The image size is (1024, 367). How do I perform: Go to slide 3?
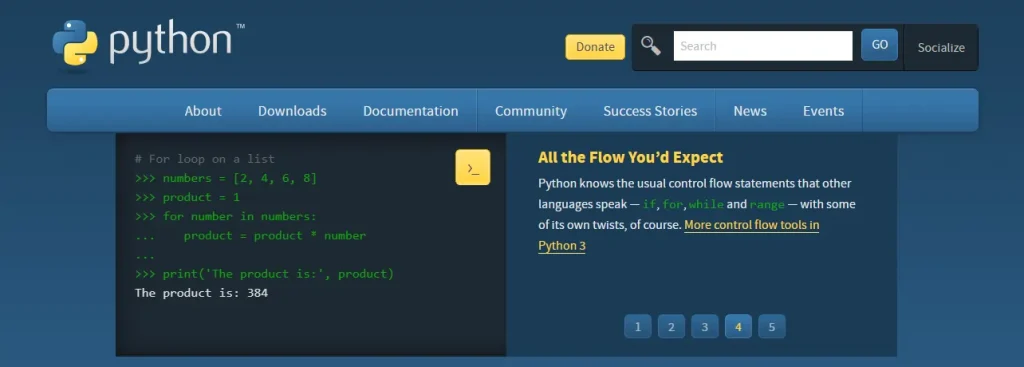click(x=705, y=327)
